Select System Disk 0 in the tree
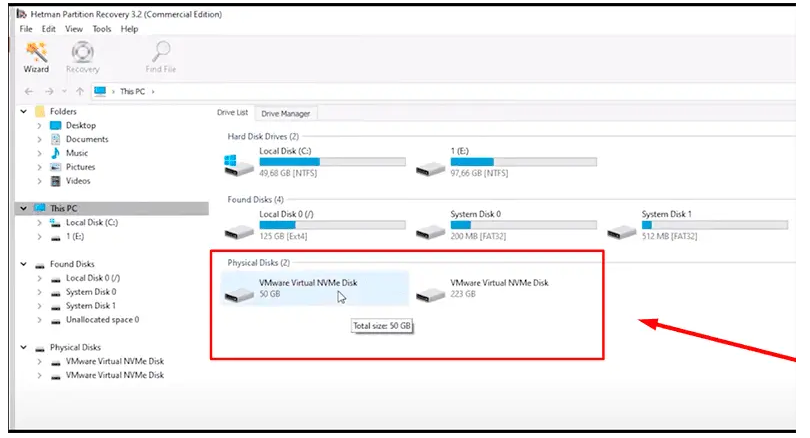The image size is (810, 438). [91, 292]
